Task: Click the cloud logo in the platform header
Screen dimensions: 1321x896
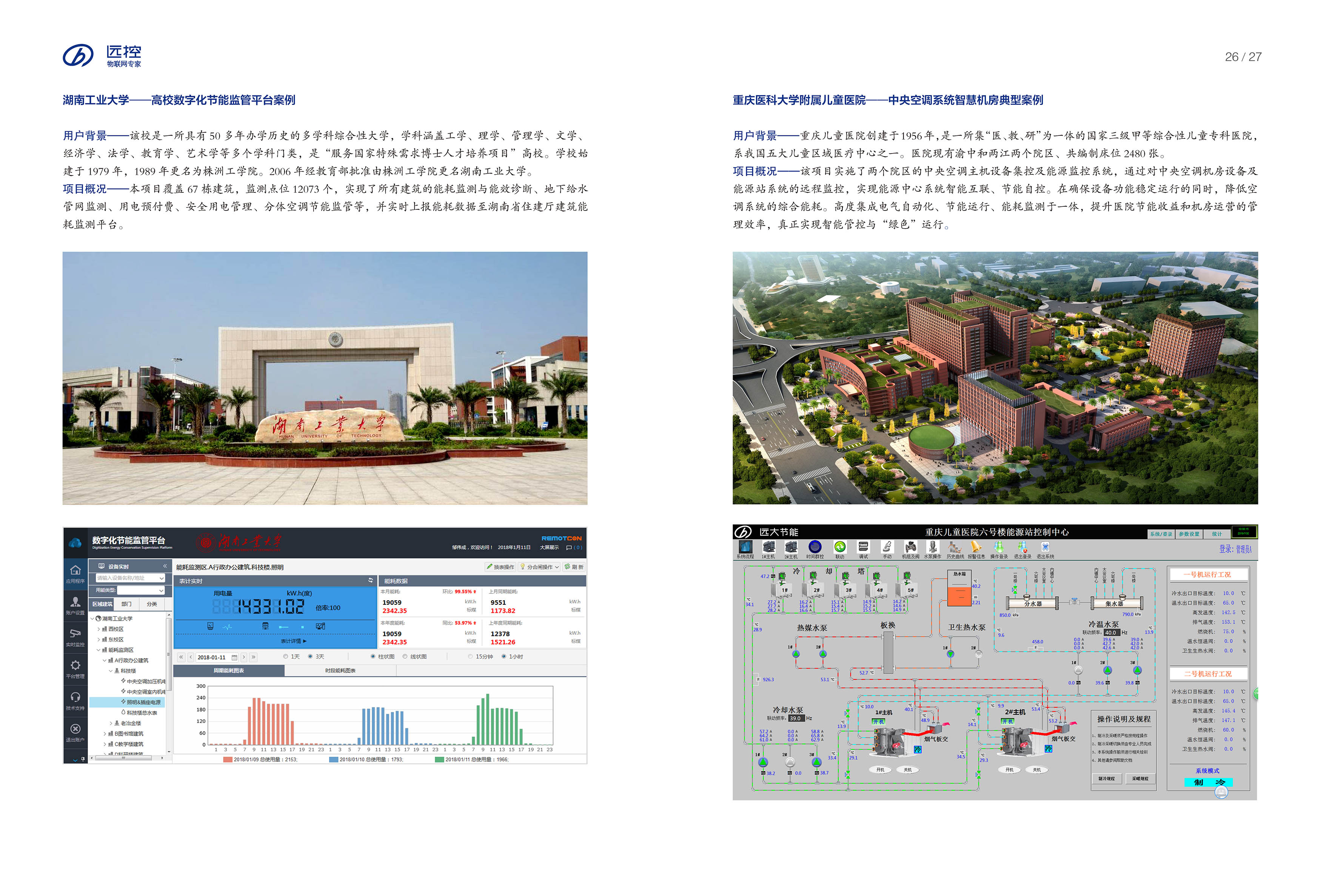Action: 75,543
